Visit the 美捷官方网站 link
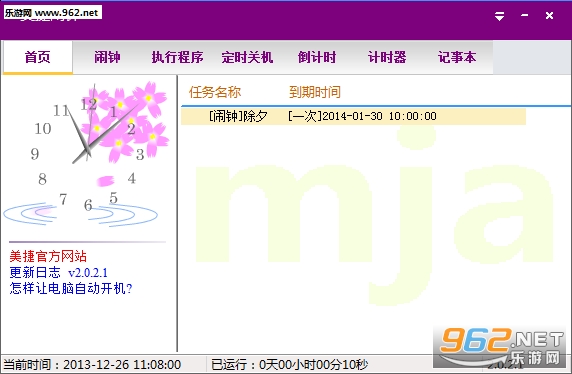Image resolution: width=572 pixels, height=374 pixels. coord(48,256)
